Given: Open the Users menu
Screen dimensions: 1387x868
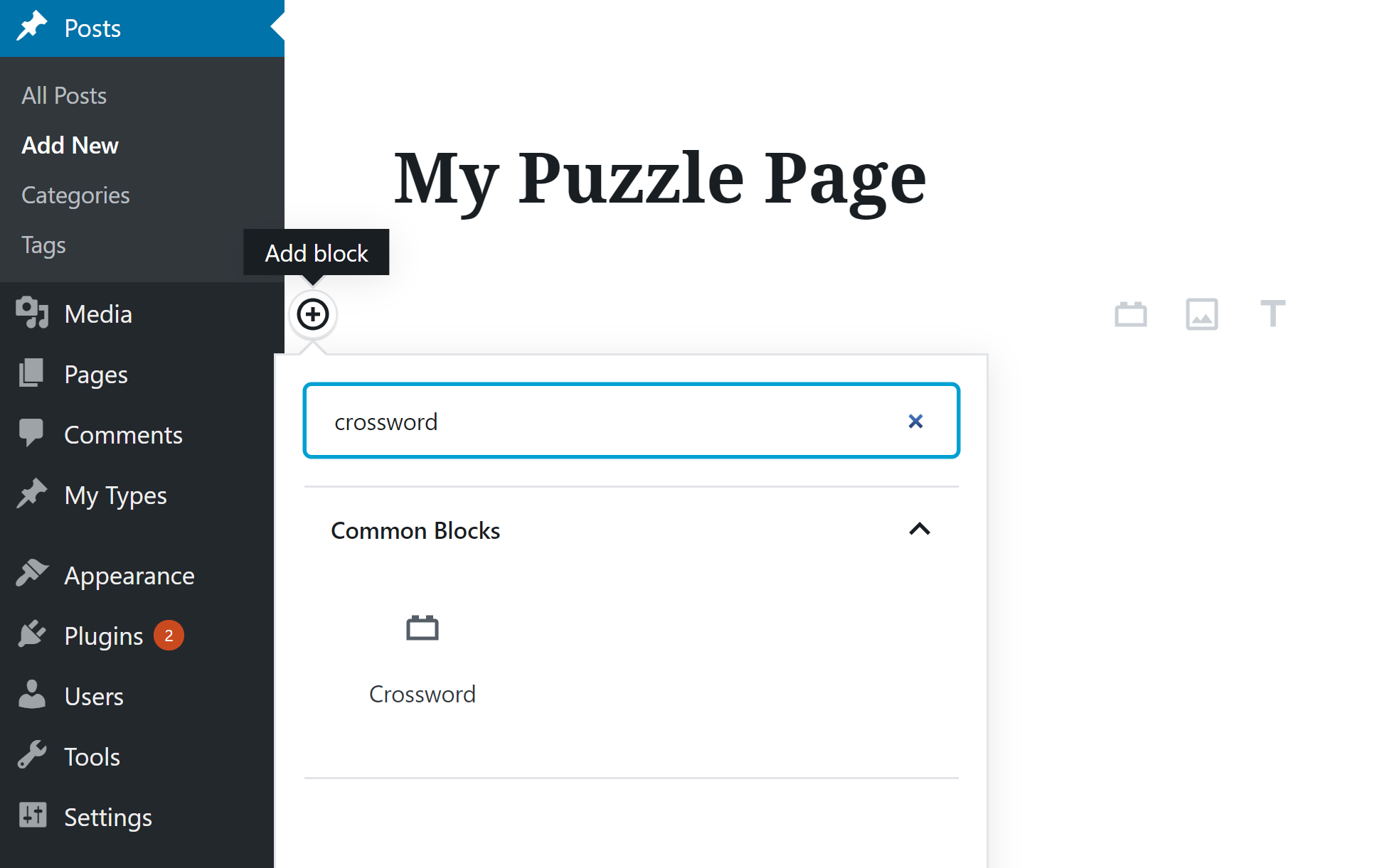Looking at the screenshot, I should pos(93,697).
